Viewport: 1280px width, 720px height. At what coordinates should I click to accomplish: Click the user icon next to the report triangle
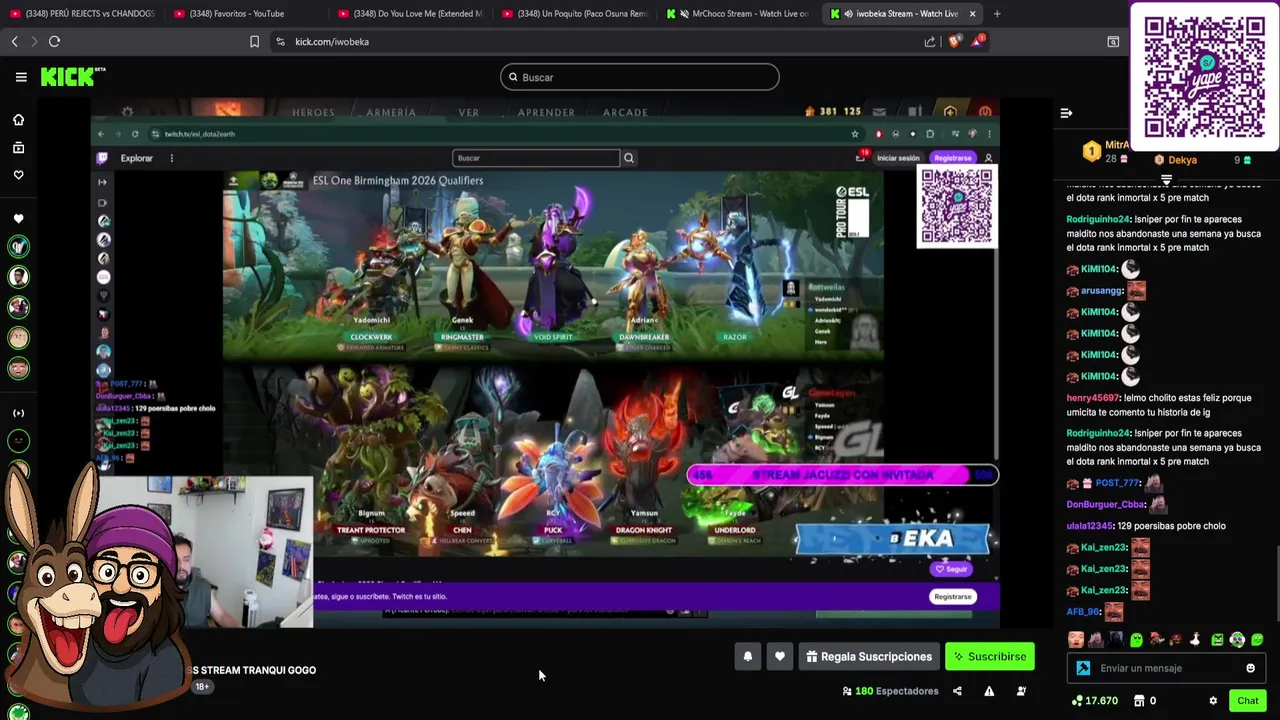(x=1021, y=691)
